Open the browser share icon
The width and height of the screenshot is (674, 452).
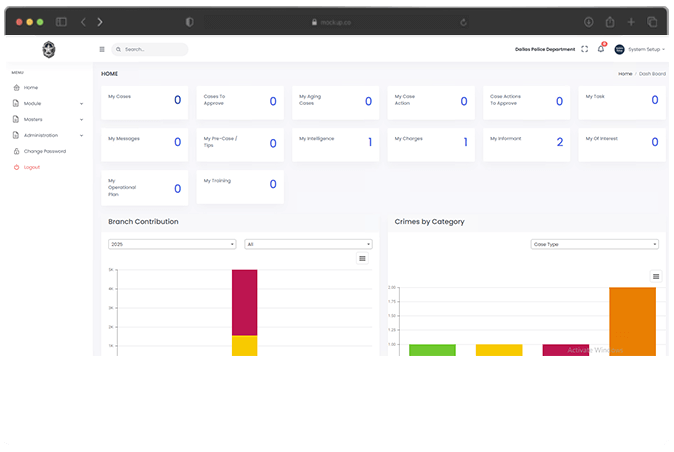(x=609, y=21)
